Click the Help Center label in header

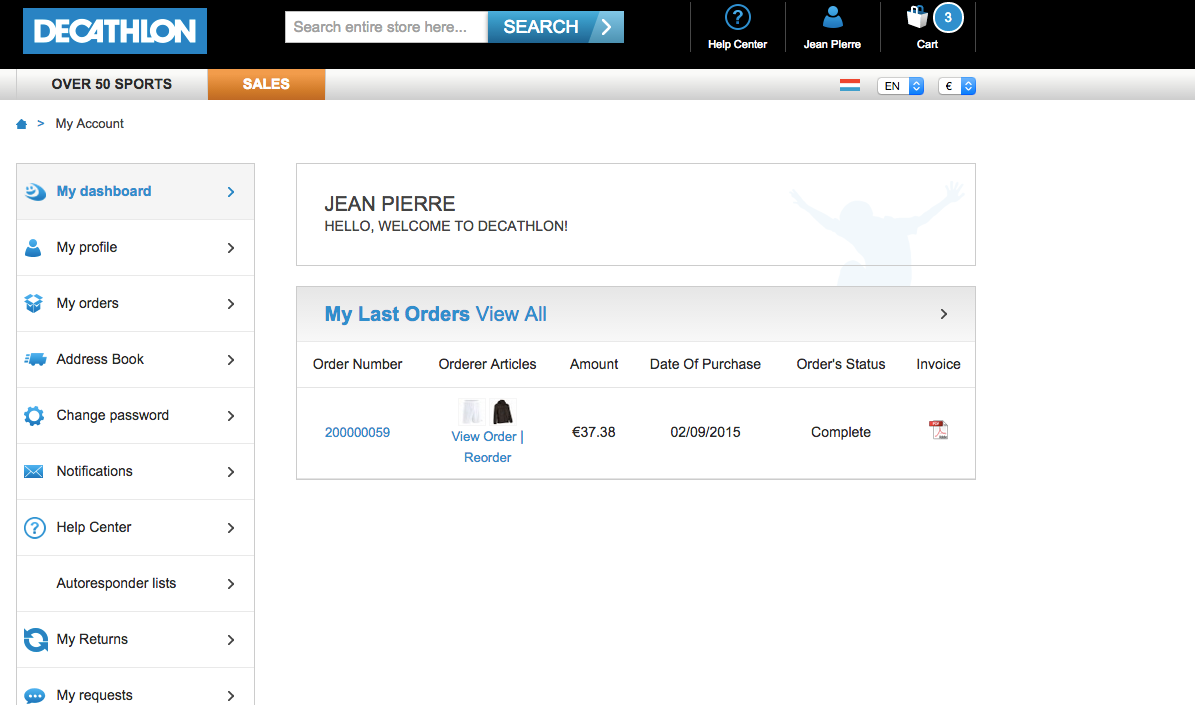click(737, 44)
